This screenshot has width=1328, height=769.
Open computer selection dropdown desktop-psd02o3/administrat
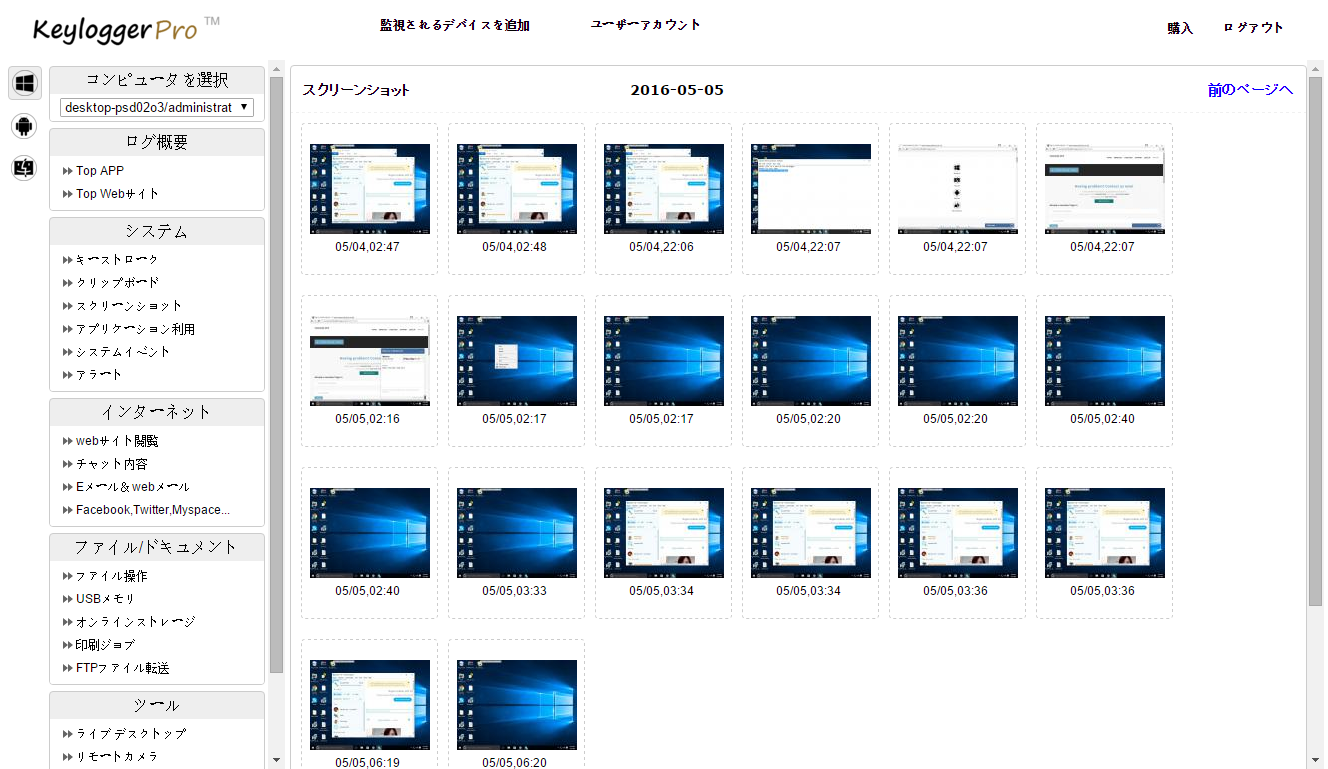click(x=157, y=107)
